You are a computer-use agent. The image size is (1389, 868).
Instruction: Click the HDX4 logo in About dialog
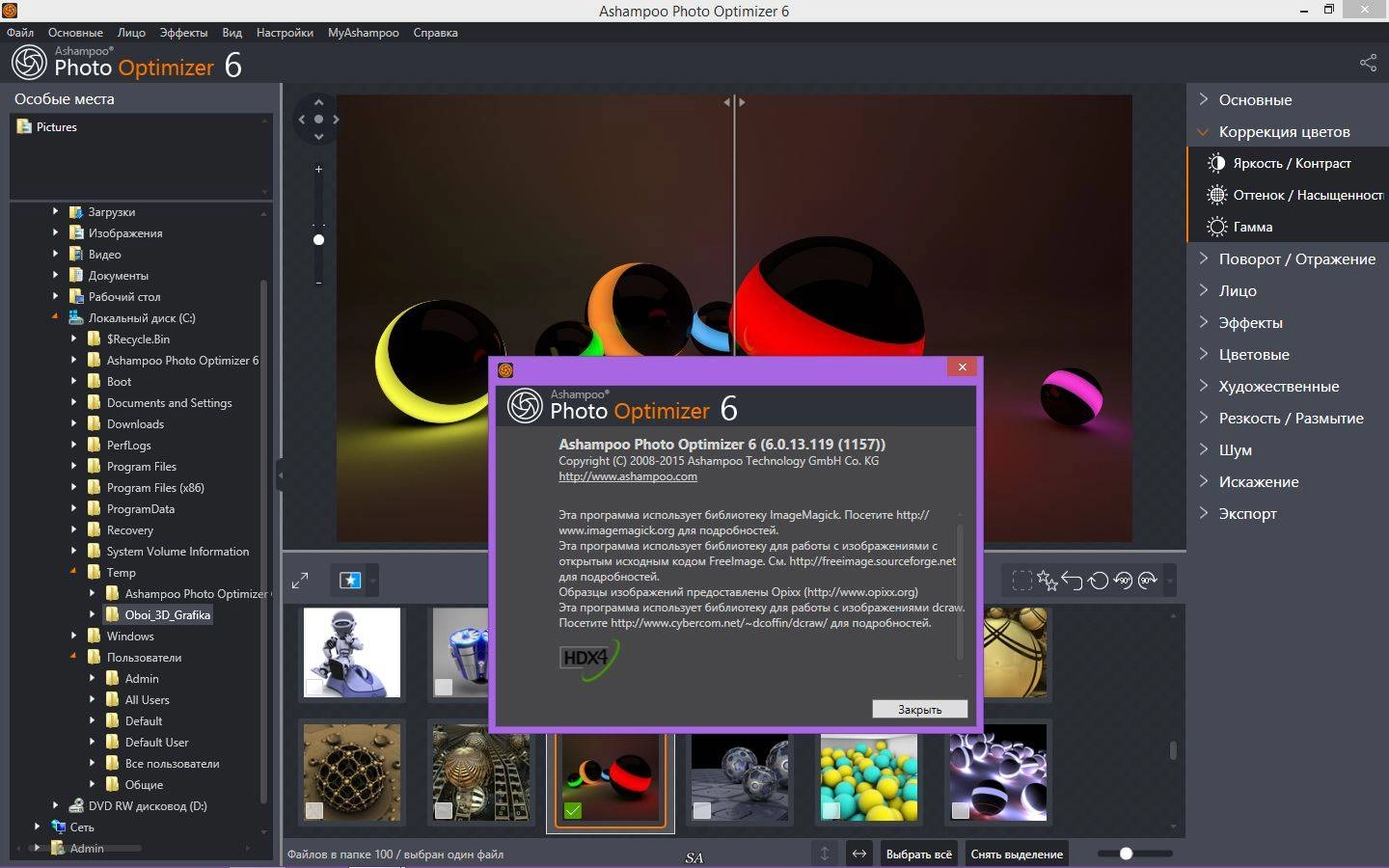tap(588, 659)
